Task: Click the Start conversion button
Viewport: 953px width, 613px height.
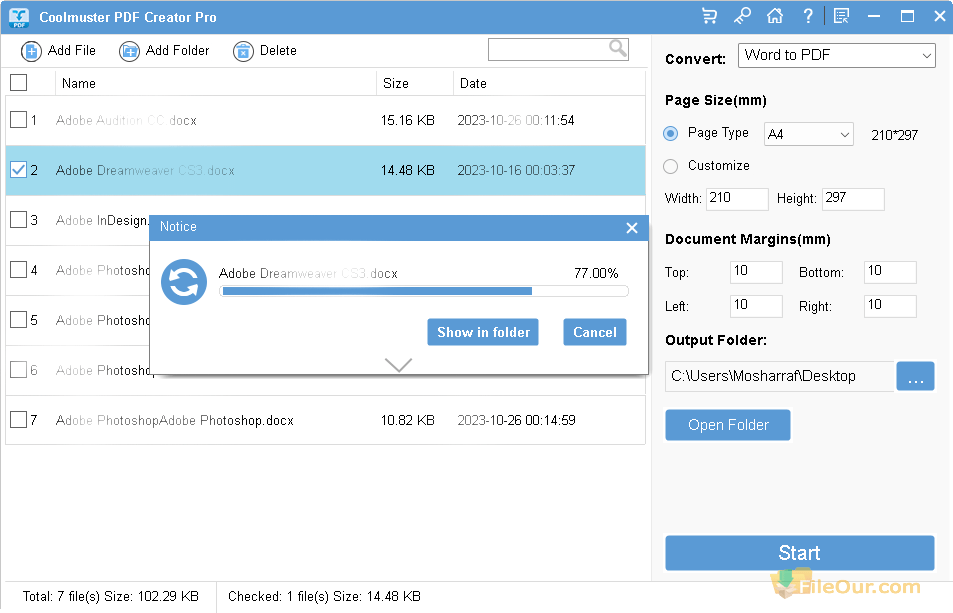Action: click(x=800, y=553)
